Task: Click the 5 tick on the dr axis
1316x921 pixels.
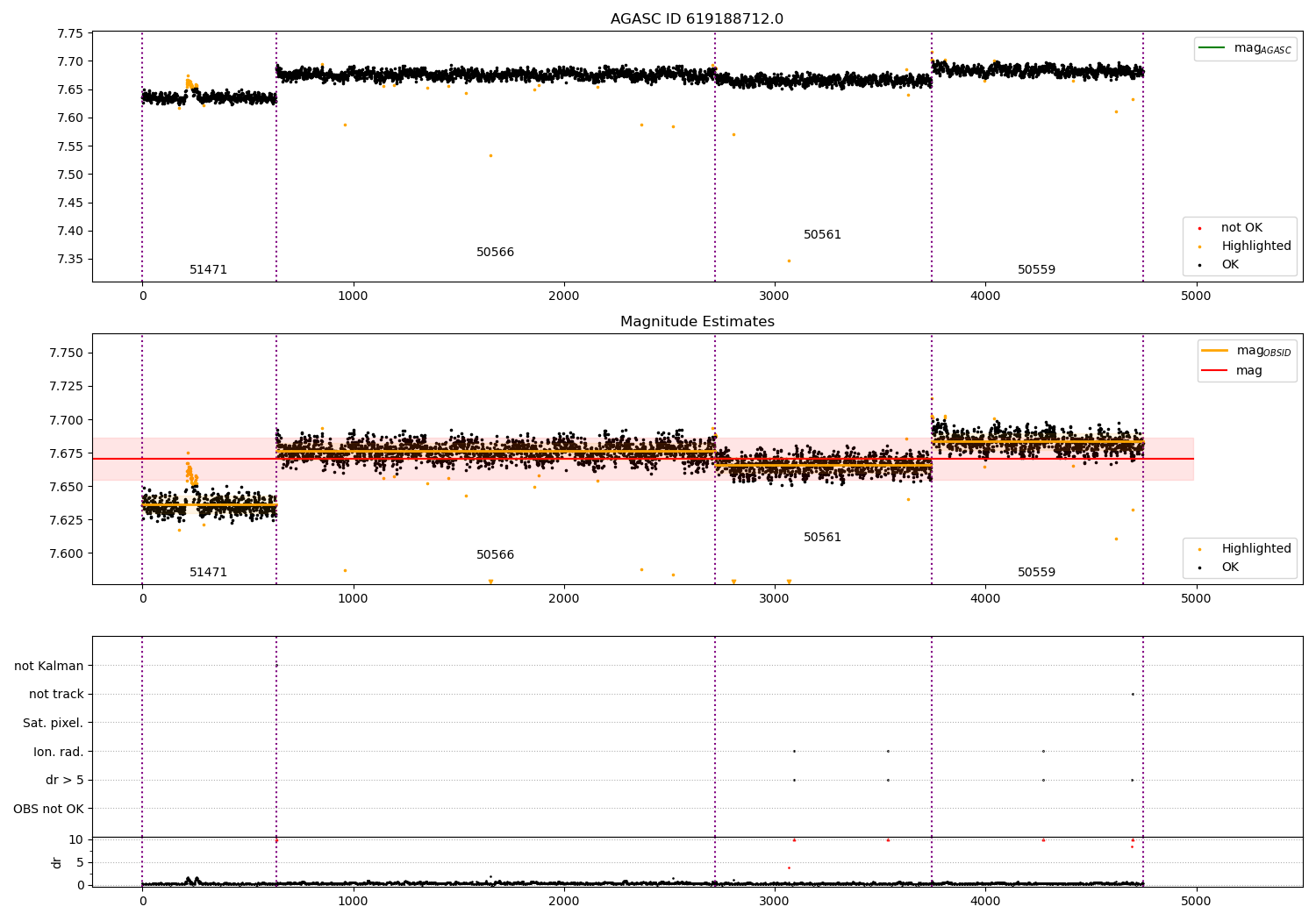Action: pos(80,863)
